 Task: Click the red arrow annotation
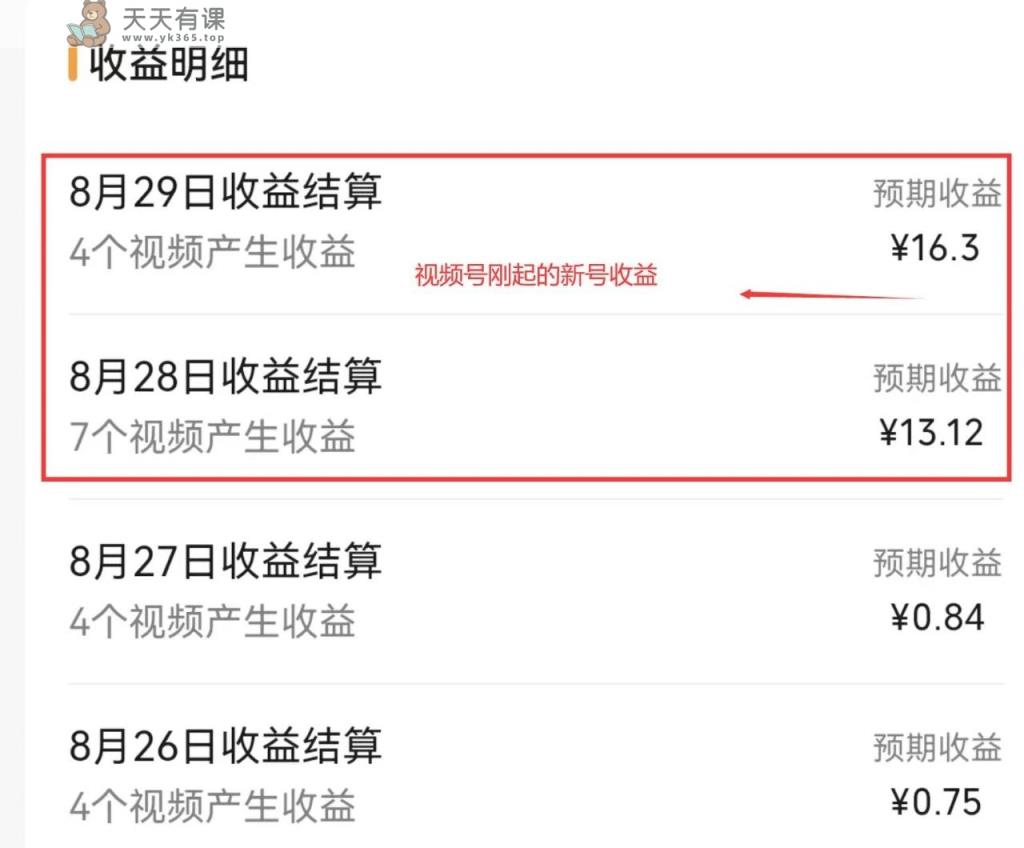pyautogui.click(x=832, y=295)
